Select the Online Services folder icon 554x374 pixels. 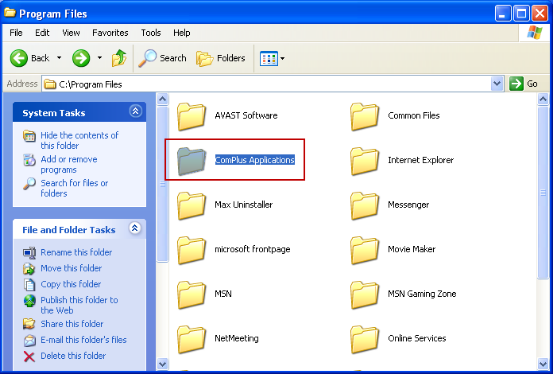click(x=364, y=339)
